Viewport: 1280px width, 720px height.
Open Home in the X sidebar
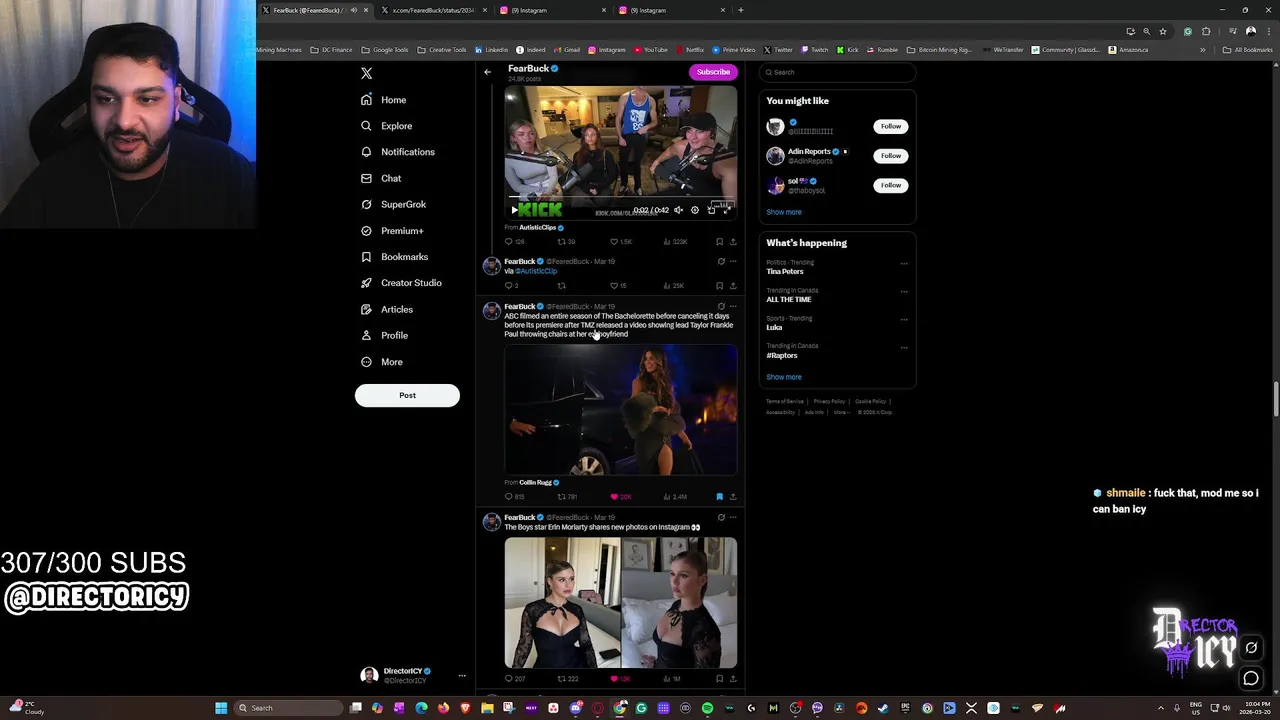pos(384,100)
